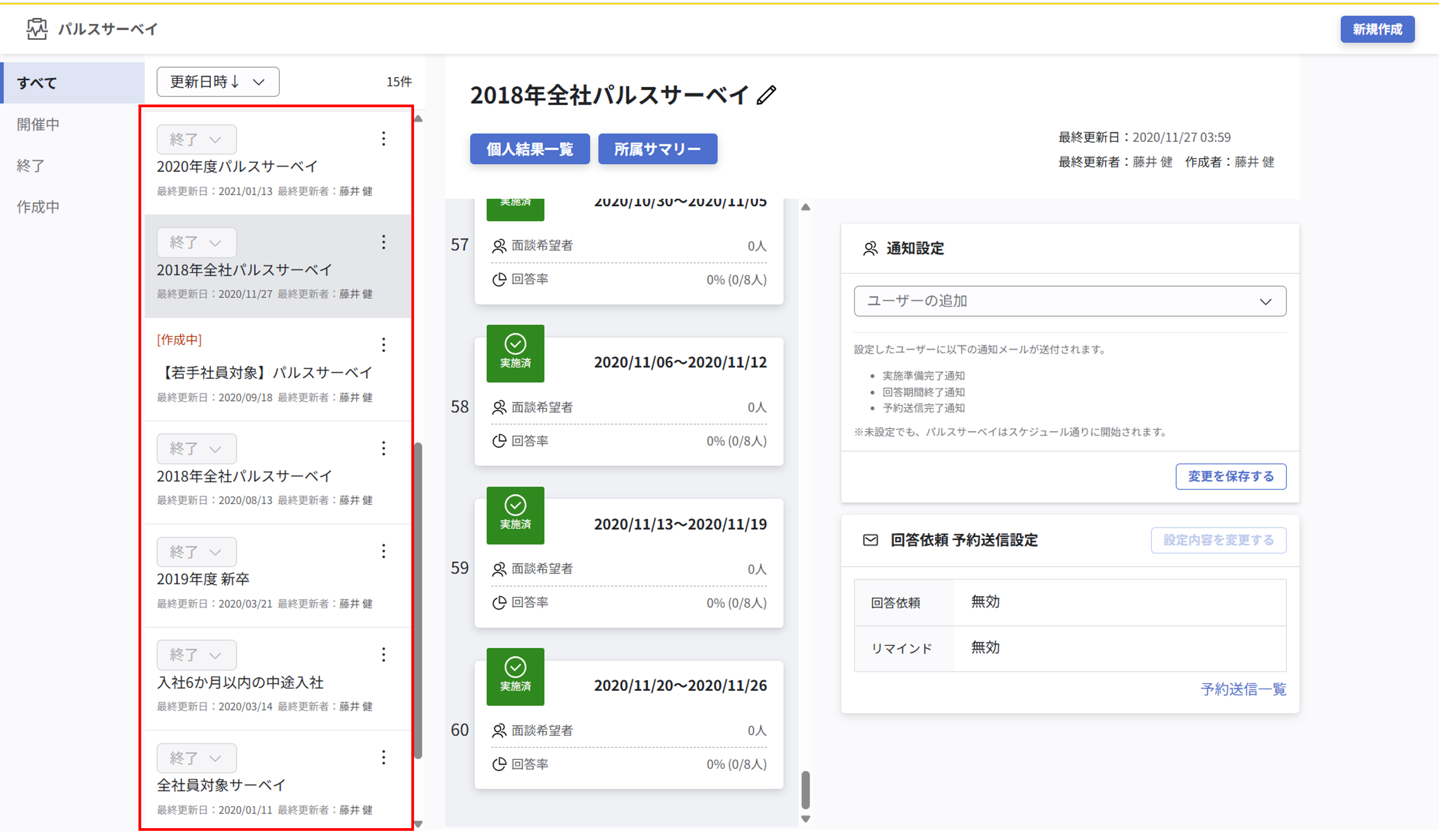Open the 予約送信一覧 link

[1244, 689]
